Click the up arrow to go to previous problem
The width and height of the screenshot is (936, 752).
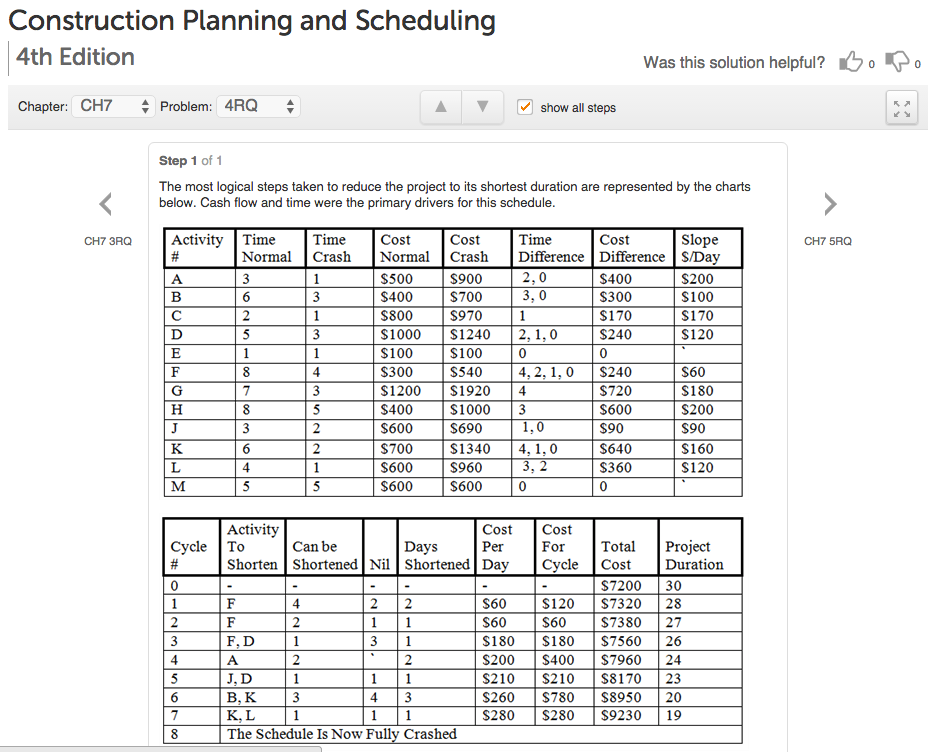(x=440, y=106)
